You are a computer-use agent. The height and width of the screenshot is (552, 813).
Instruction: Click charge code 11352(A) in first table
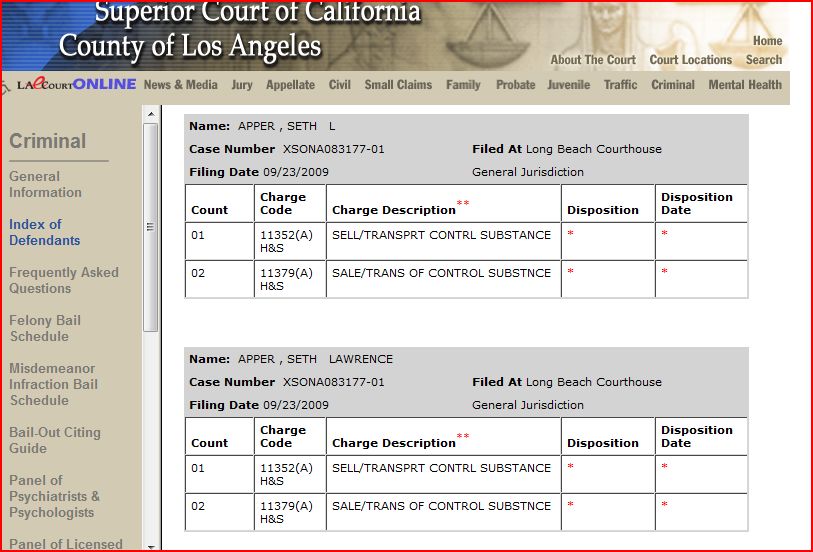click(x=286, y=235)
